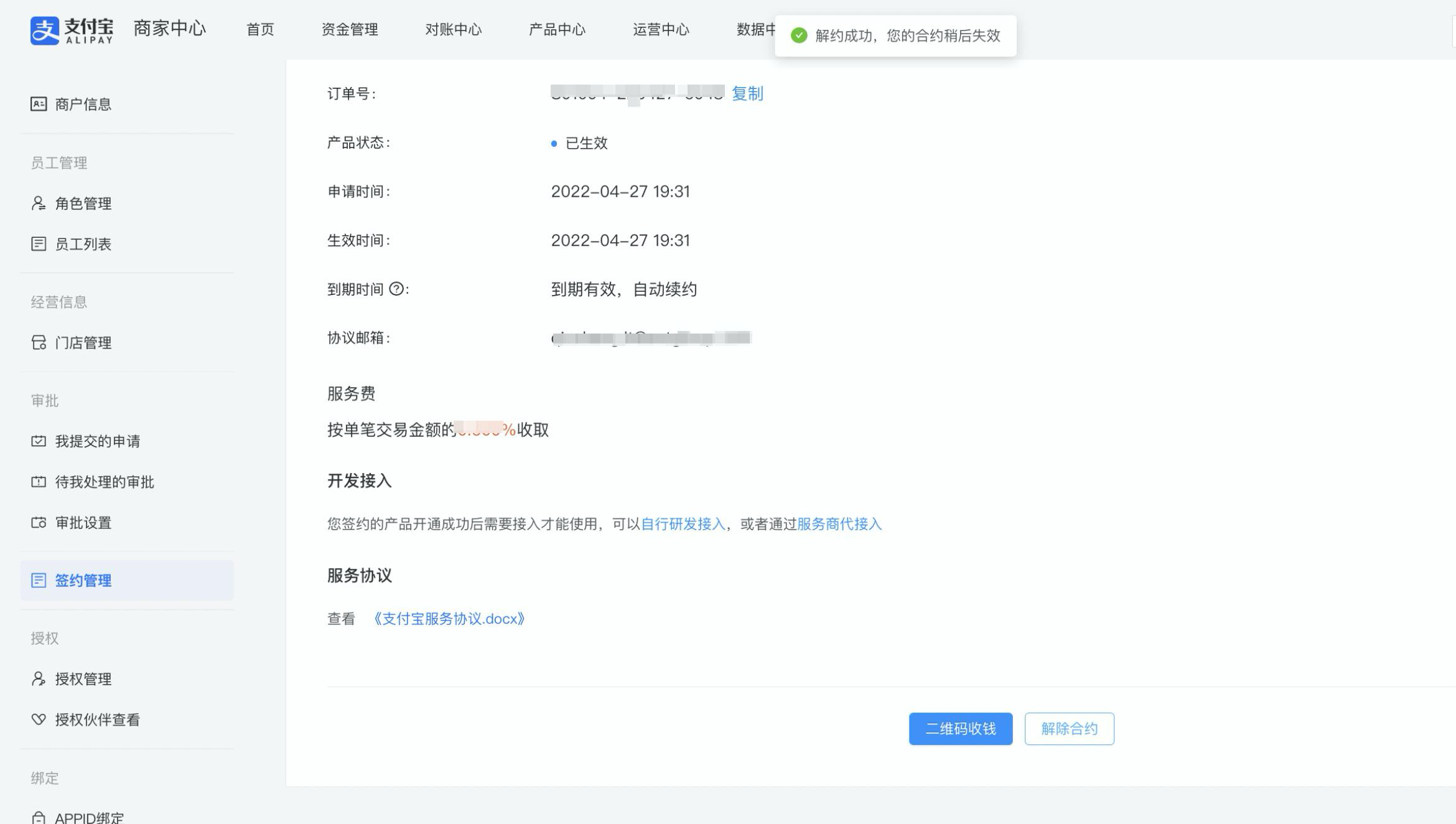Click the 到期时间 help question icon
The height and width of the screenshot is (824, 1456).
396,289
